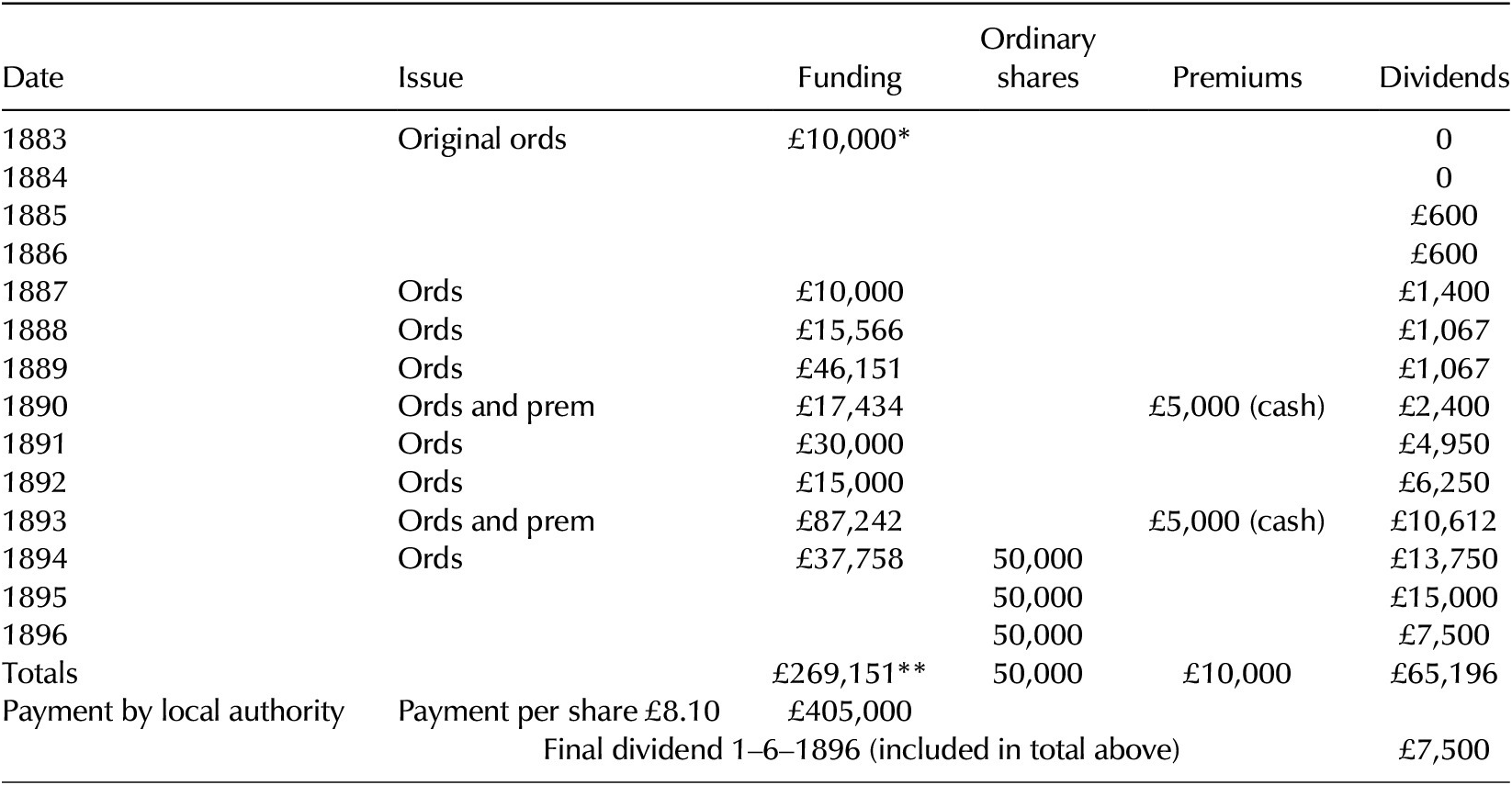Image resolution: width=1512 pixels, height=785 pixels.
Task: Select the £65,196 total dividends
Action: pos(1444,674)
